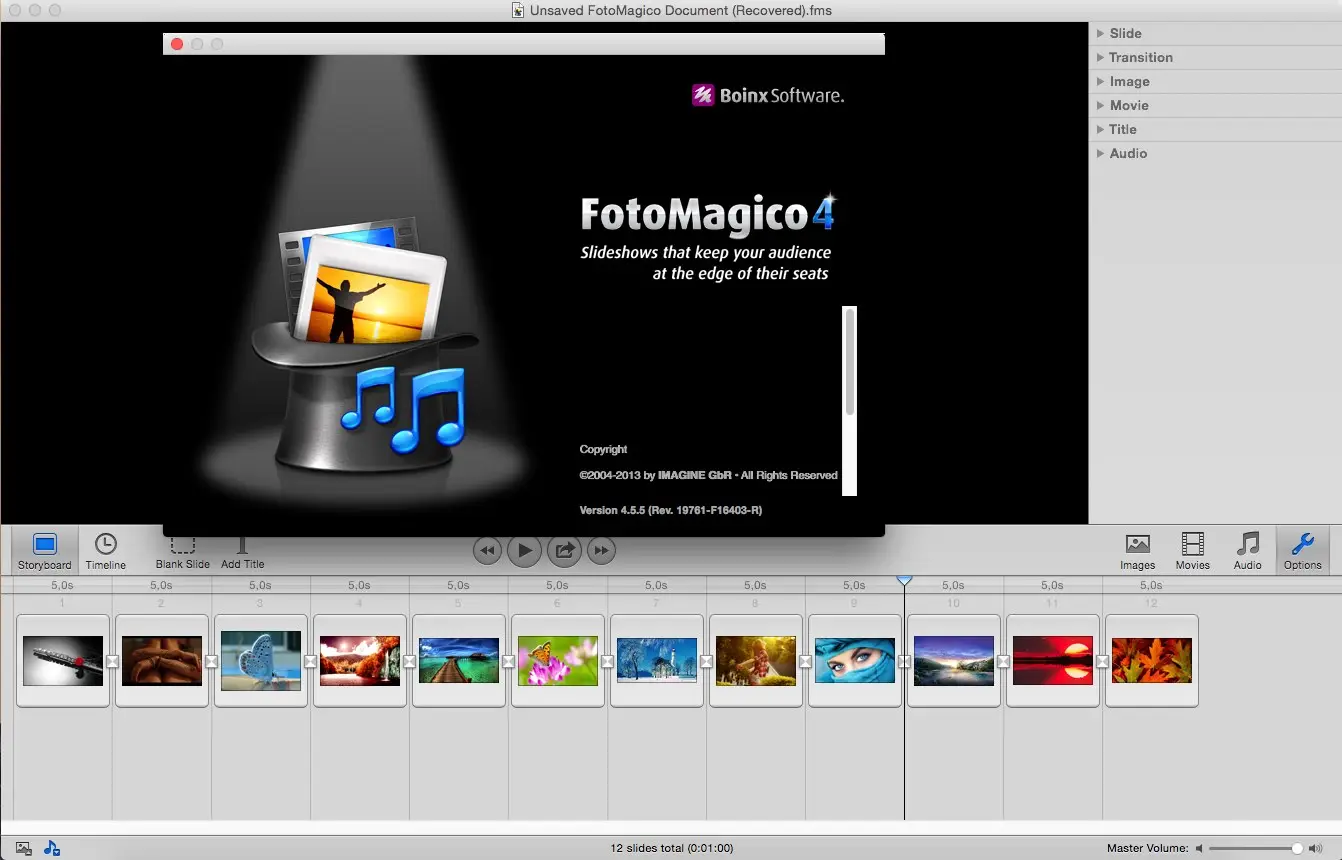
Task: Switch to Storyboard view
Action: click(45, 551)
